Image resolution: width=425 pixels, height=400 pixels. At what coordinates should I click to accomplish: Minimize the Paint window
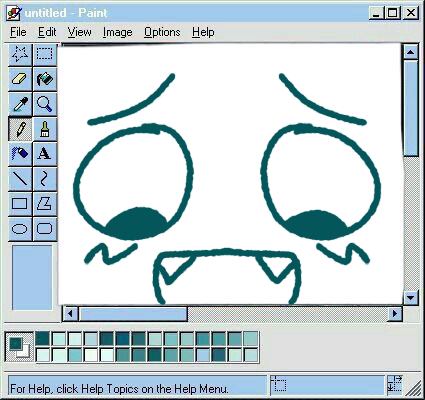click(x=377, y=13)
